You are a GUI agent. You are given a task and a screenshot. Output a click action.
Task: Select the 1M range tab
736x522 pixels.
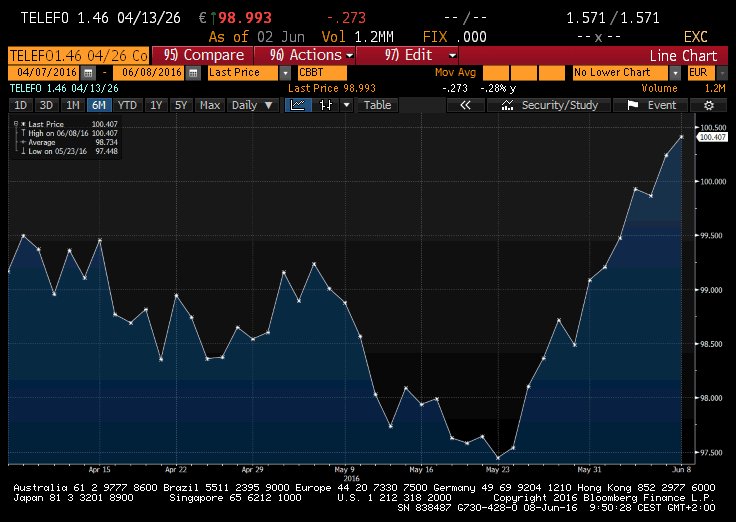pos(72,105)
